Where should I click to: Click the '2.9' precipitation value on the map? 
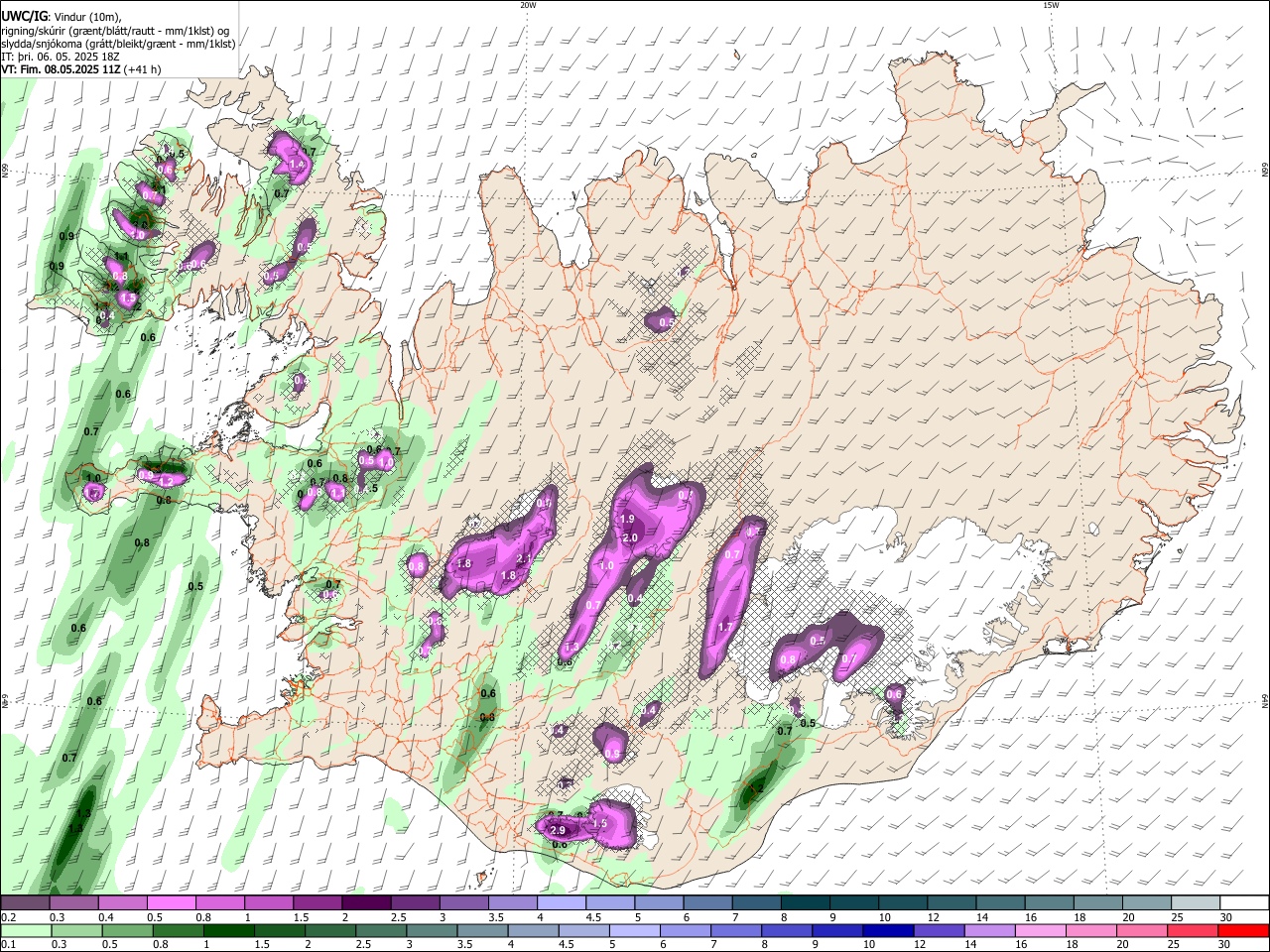(x=557, y=830)
